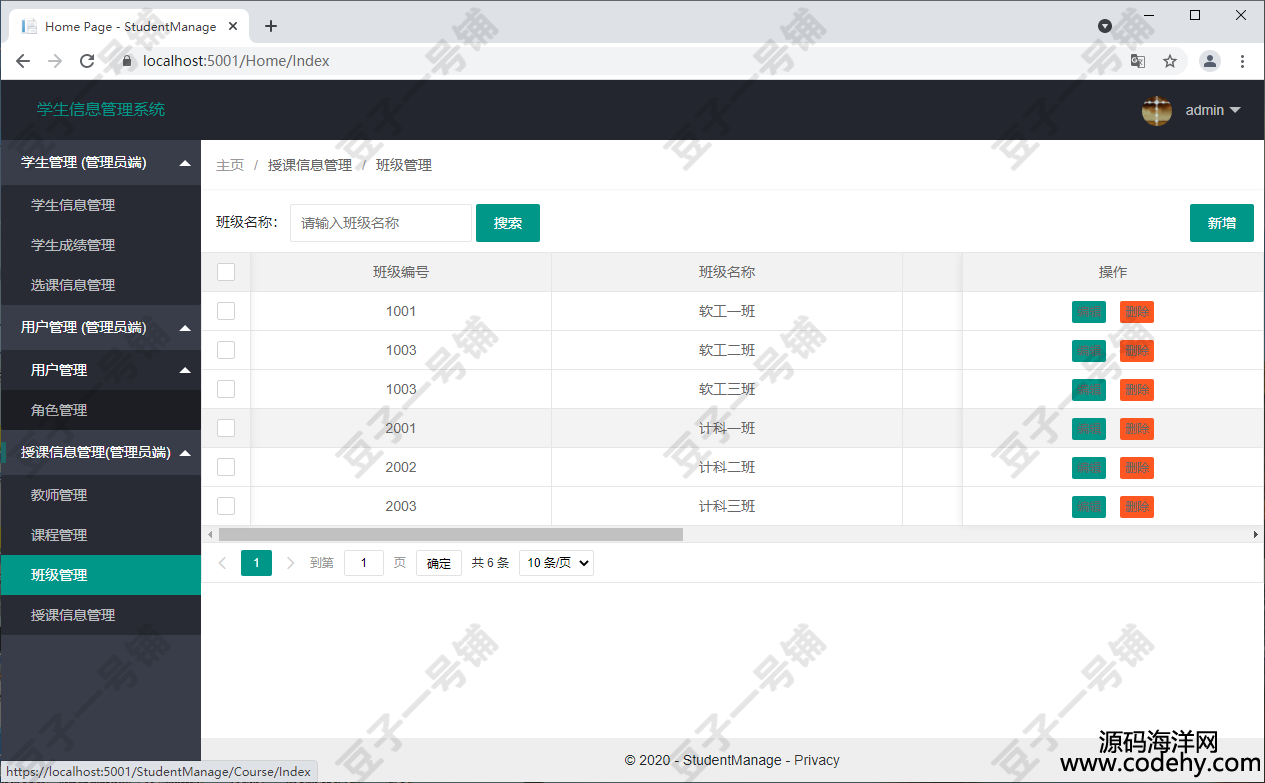Screen dimensions: 1265x783
Task: Open the 10 条/页 page size dropdown
Action: click(556, 563)
